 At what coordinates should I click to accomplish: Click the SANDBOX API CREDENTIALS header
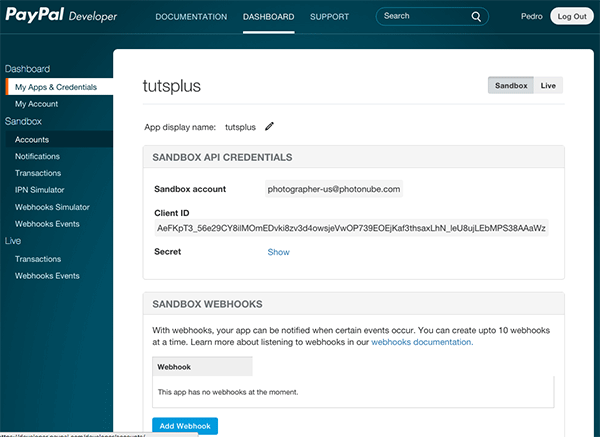(222, 157)
